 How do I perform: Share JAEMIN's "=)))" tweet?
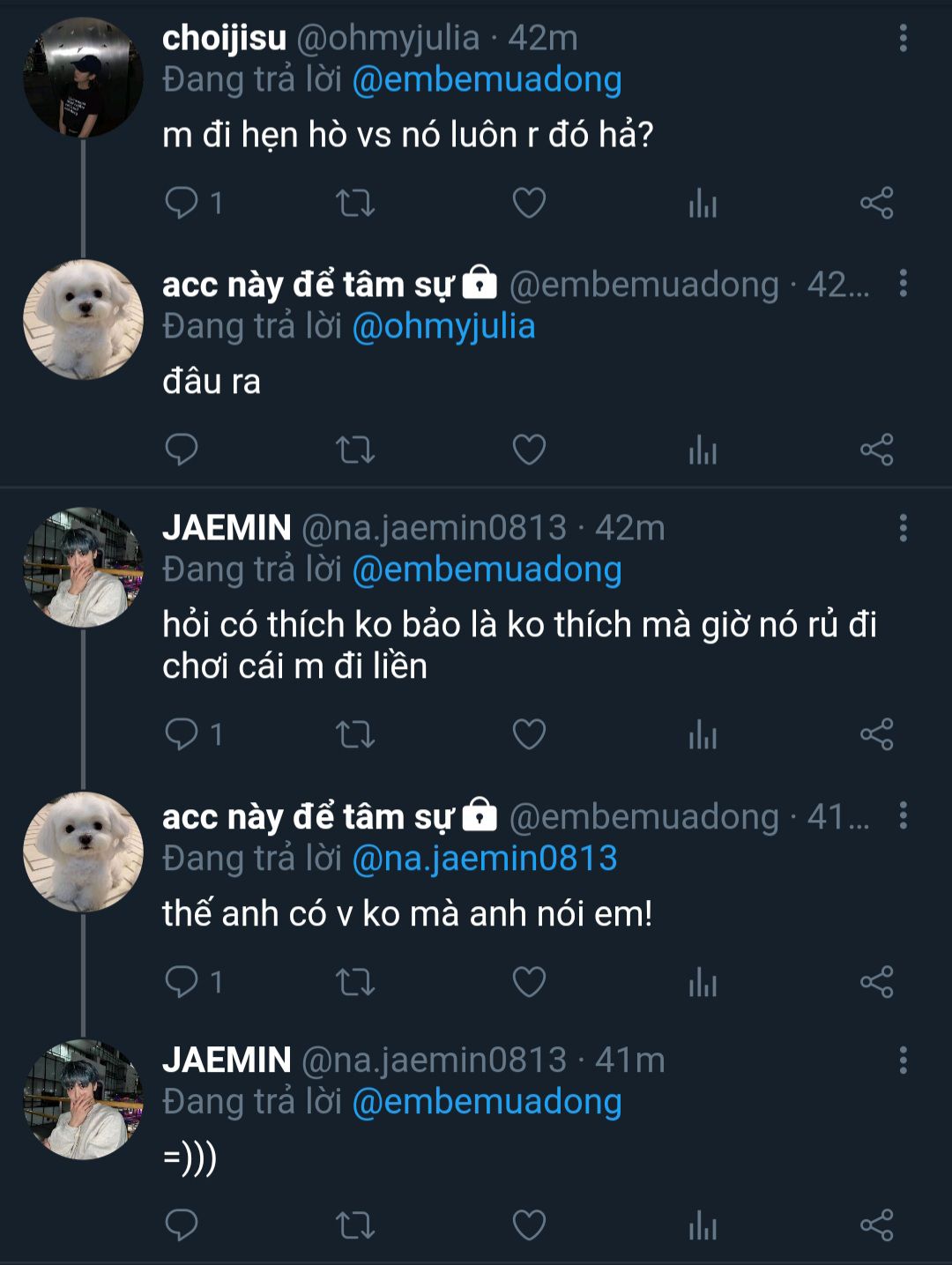[876, 1225]
